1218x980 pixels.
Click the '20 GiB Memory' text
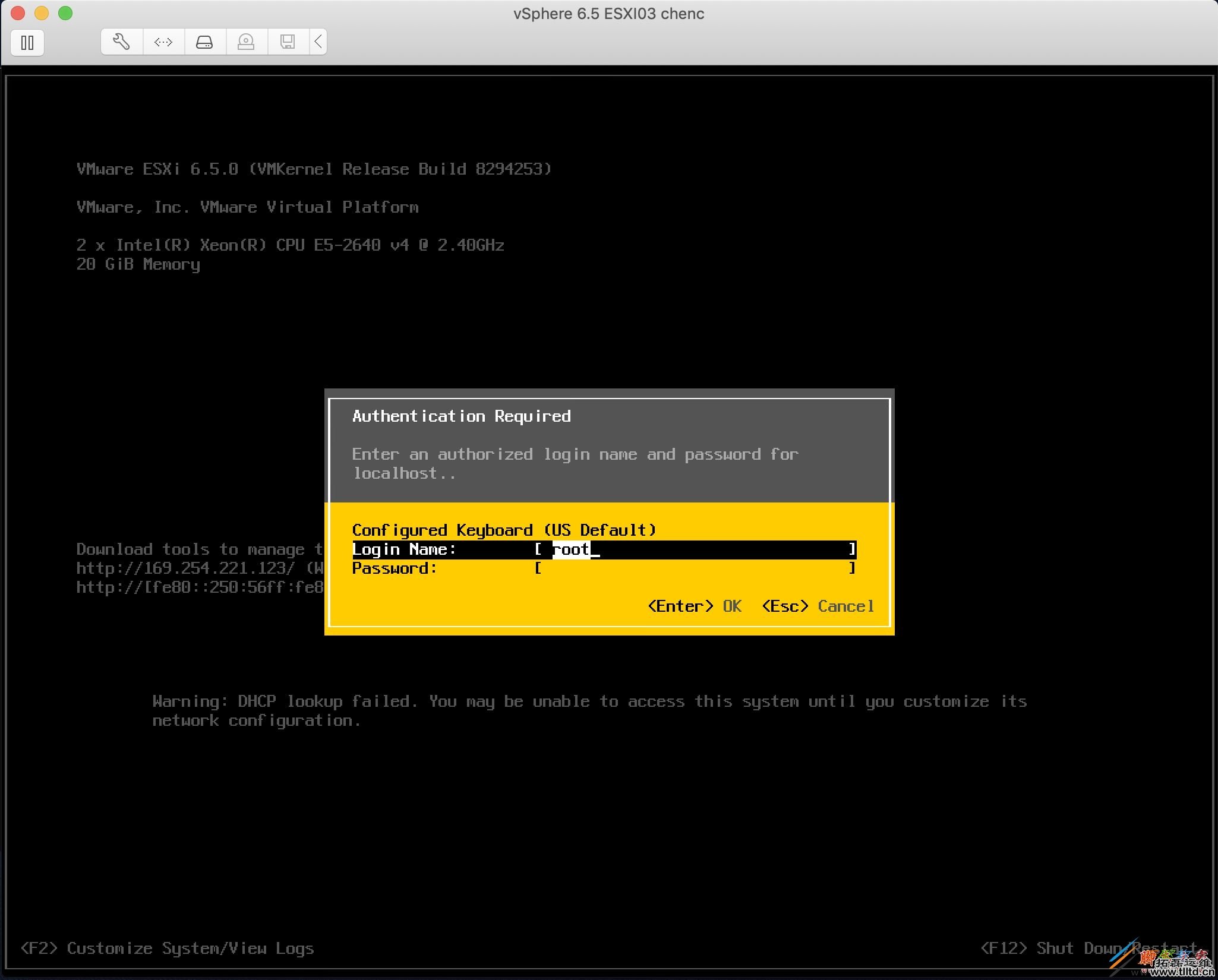[x=138, y=265]
